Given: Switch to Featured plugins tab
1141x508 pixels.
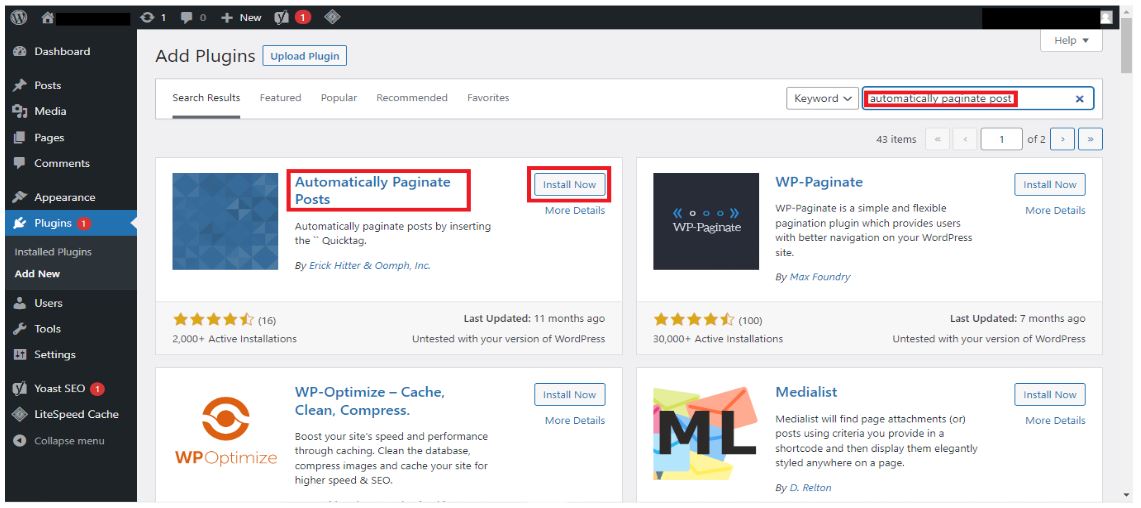Looking at the screenshot, I should [x=280, y=98].
